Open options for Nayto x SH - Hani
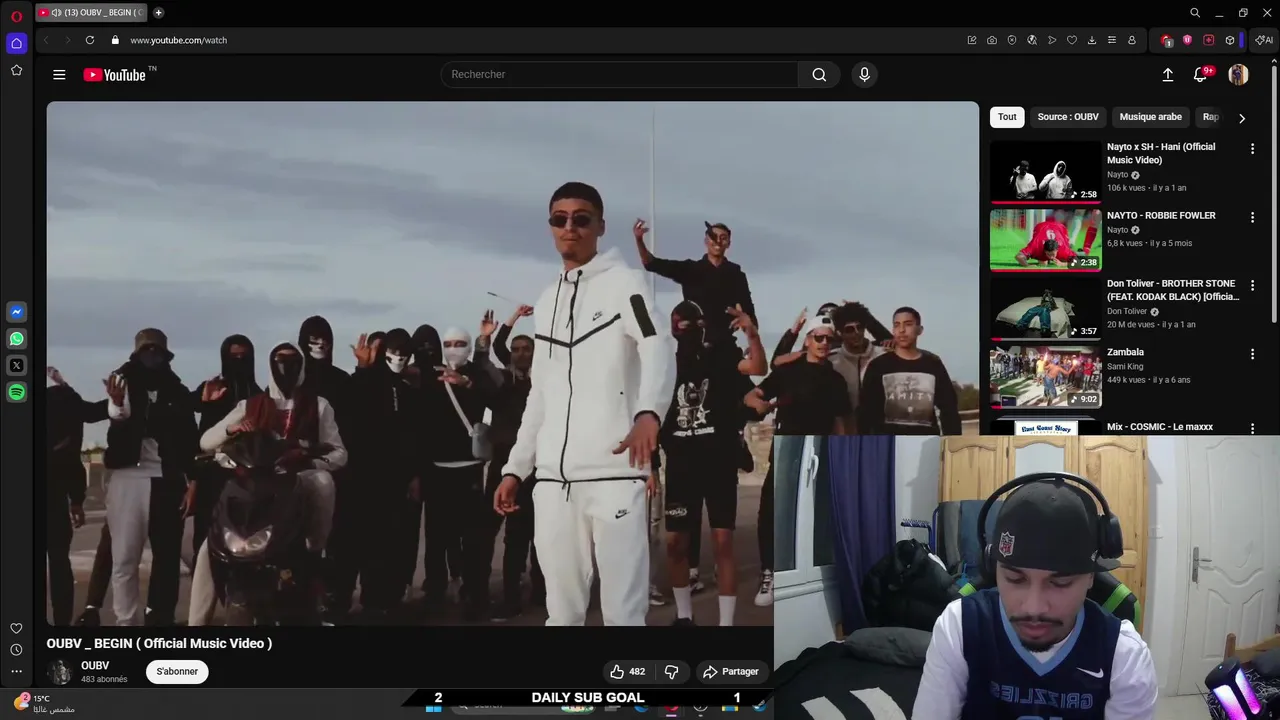Viewport: 1280px width, 720px height. [x=1252, y=148]
